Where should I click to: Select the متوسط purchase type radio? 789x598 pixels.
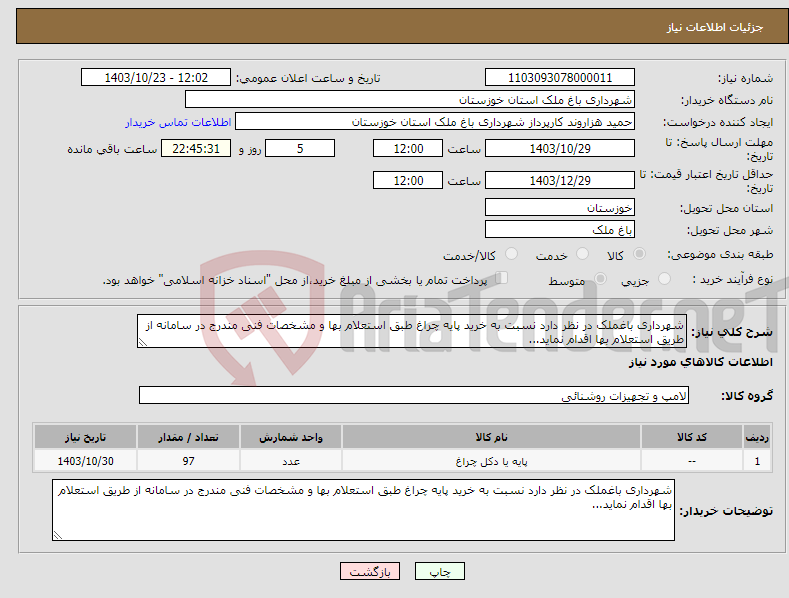(x=600, y=279)
